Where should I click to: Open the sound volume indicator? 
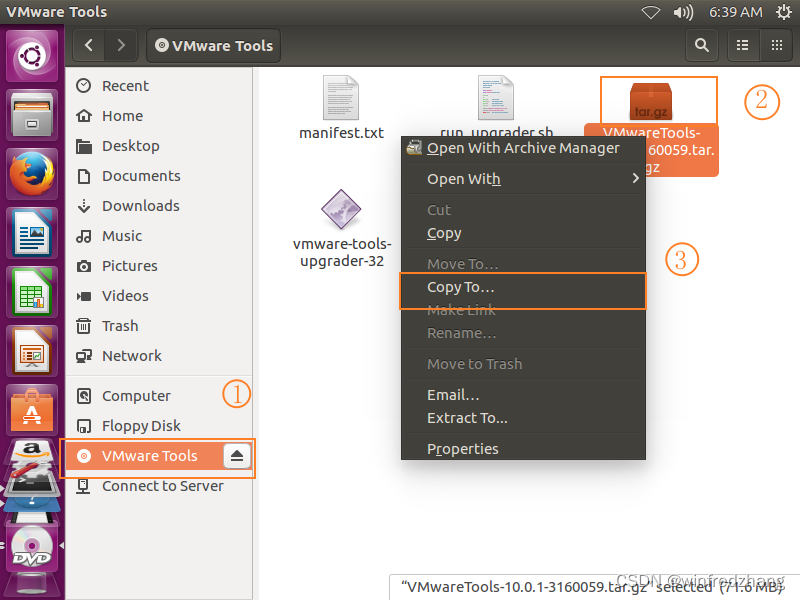tap(683, 12)
